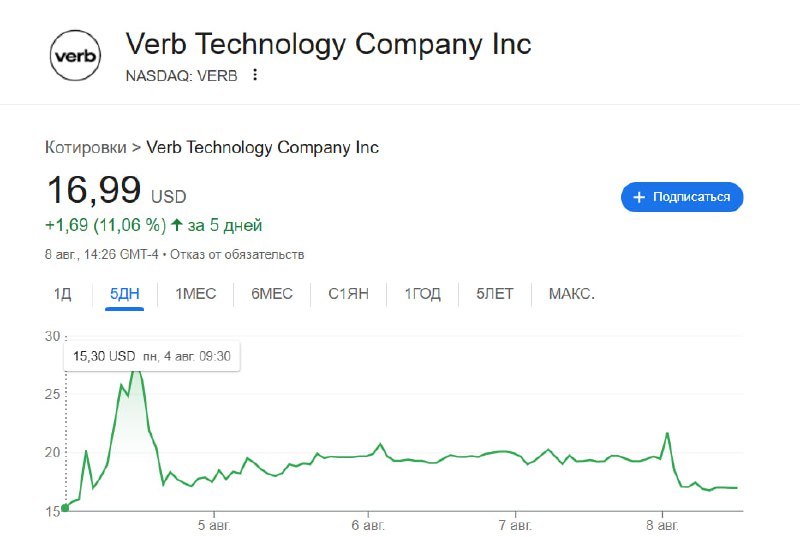Select the 5ДН time range tab
Screen dimensions: 800x537
coord(124,294)
